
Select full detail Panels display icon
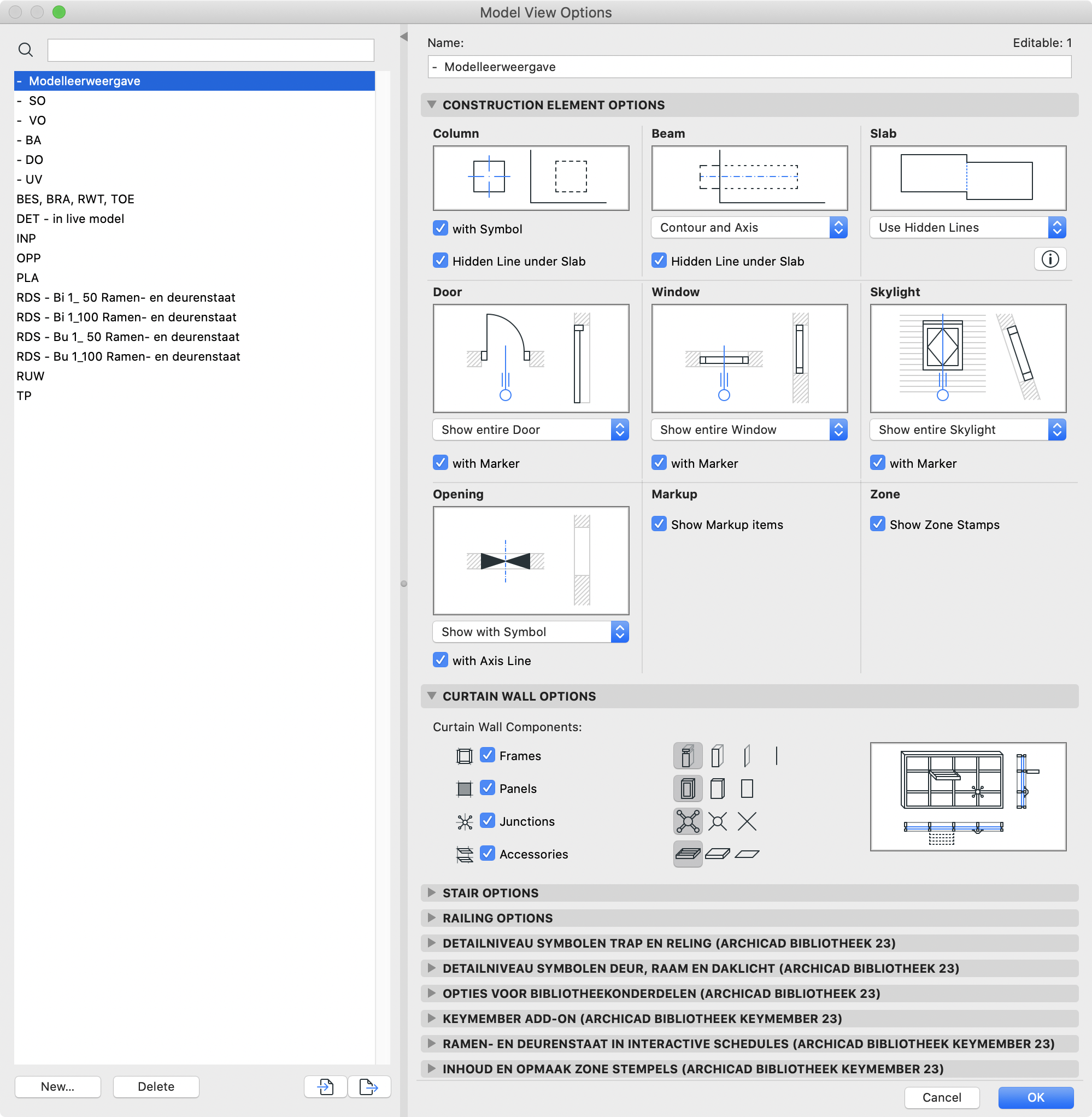pos(688,789)
